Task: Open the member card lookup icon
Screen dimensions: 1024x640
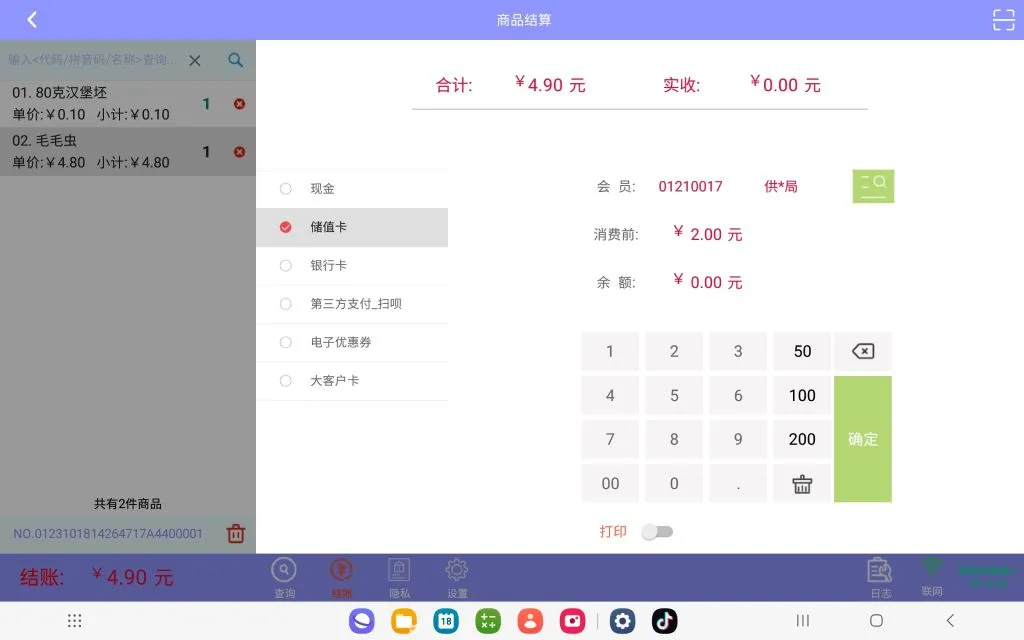Action: point(872,185)
